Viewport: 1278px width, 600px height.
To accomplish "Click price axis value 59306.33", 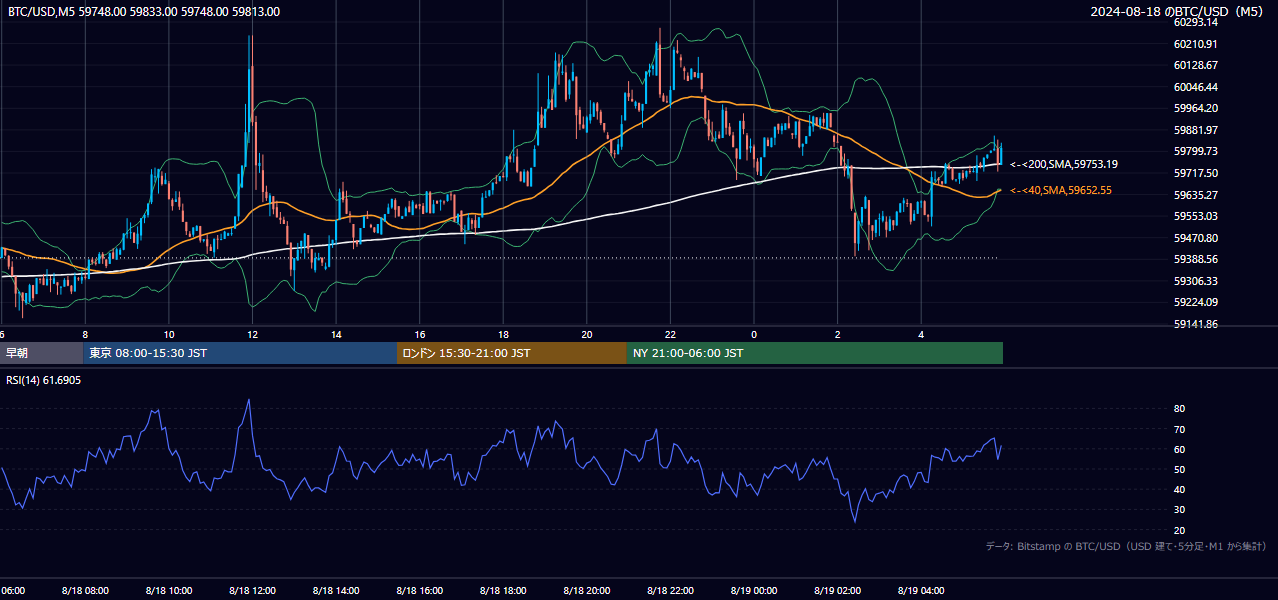I will [x=1196, y=281].
